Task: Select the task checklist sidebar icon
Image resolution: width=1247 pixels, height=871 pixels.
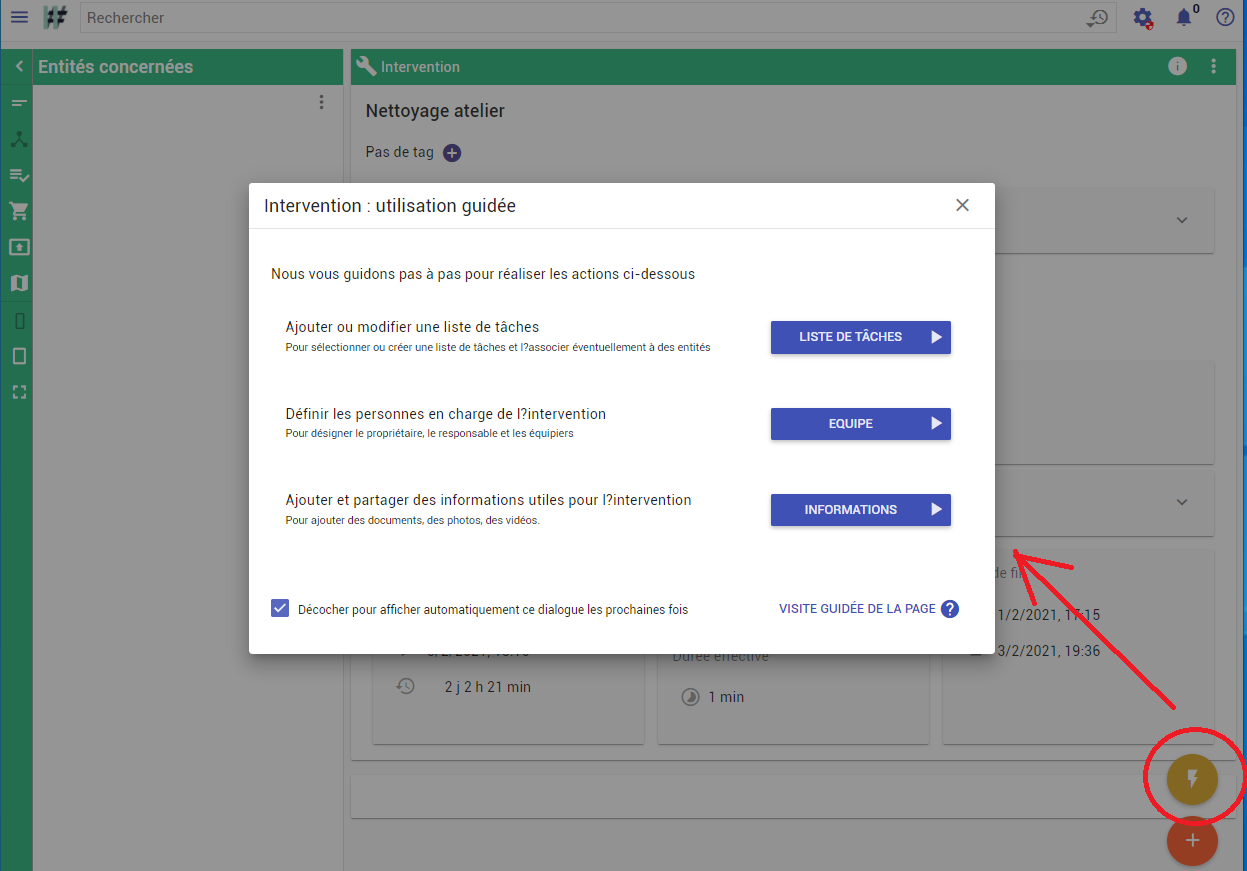Action: [19, 175]
